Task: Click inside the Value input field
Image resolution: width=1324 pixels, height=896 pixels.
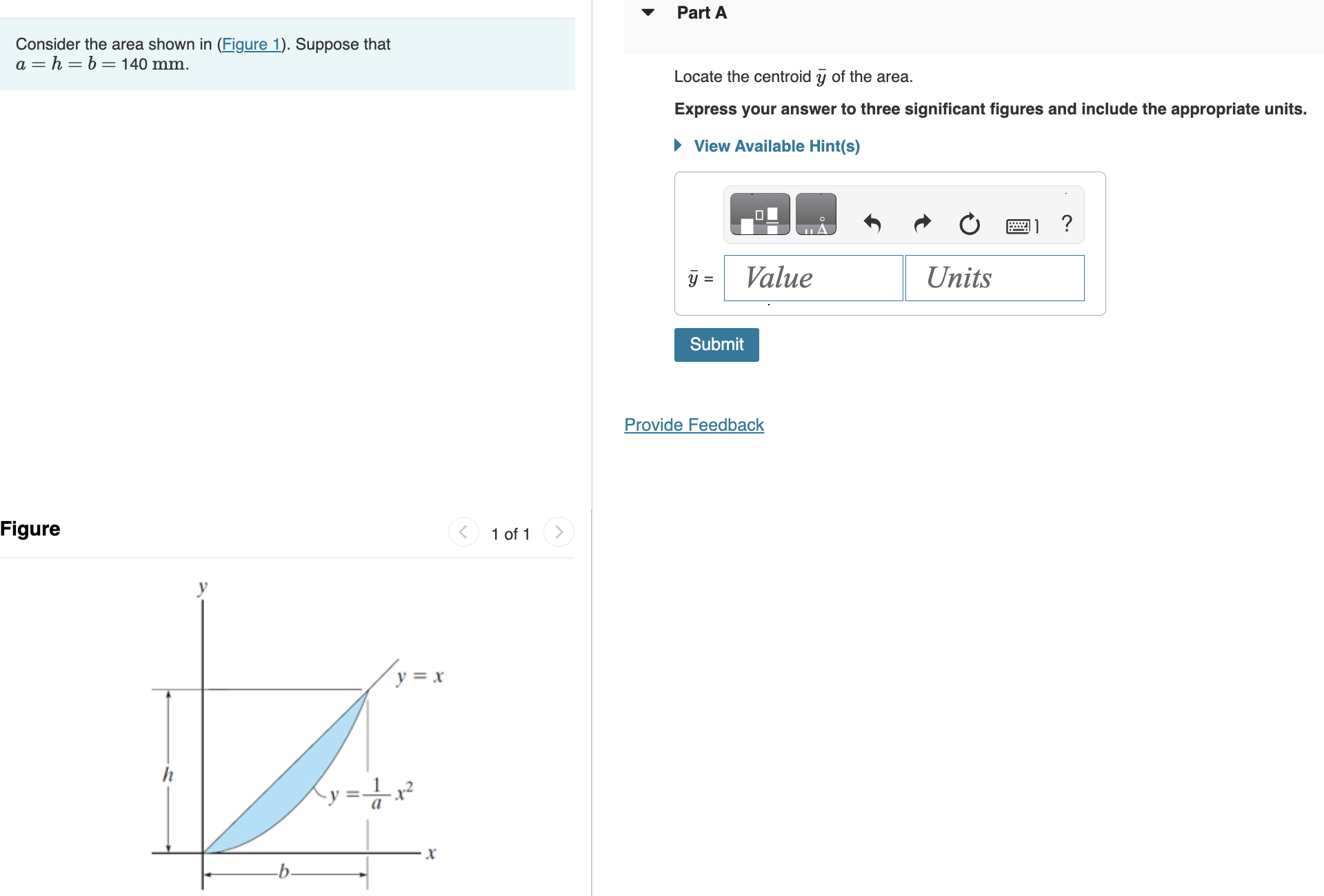Action: tap(812, 278)
